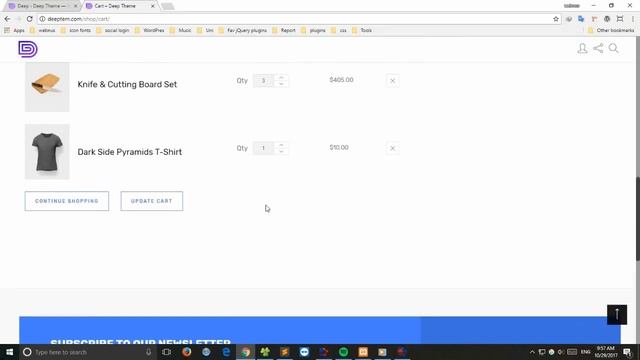Open a new browser tab

167,6
